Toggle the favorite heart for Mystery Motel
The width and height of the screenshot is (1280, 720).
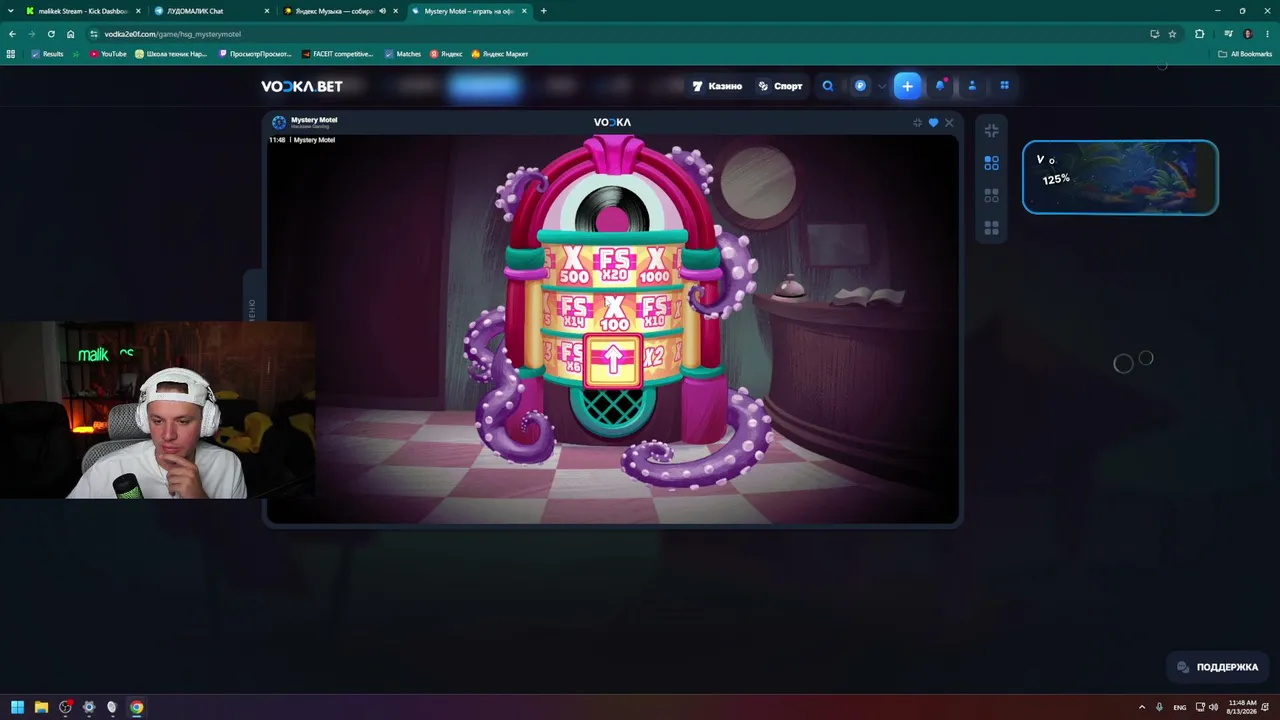tap(934, 122)
